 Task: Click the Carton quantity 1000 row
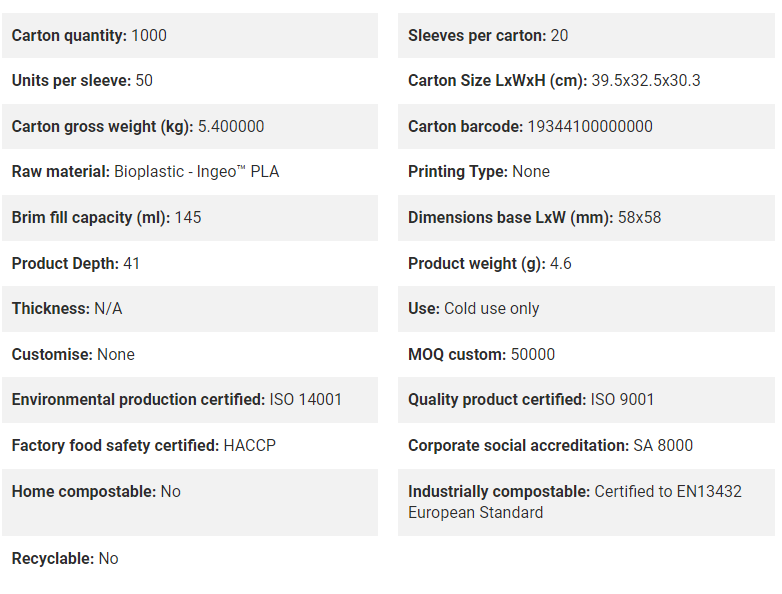(190, 35)
